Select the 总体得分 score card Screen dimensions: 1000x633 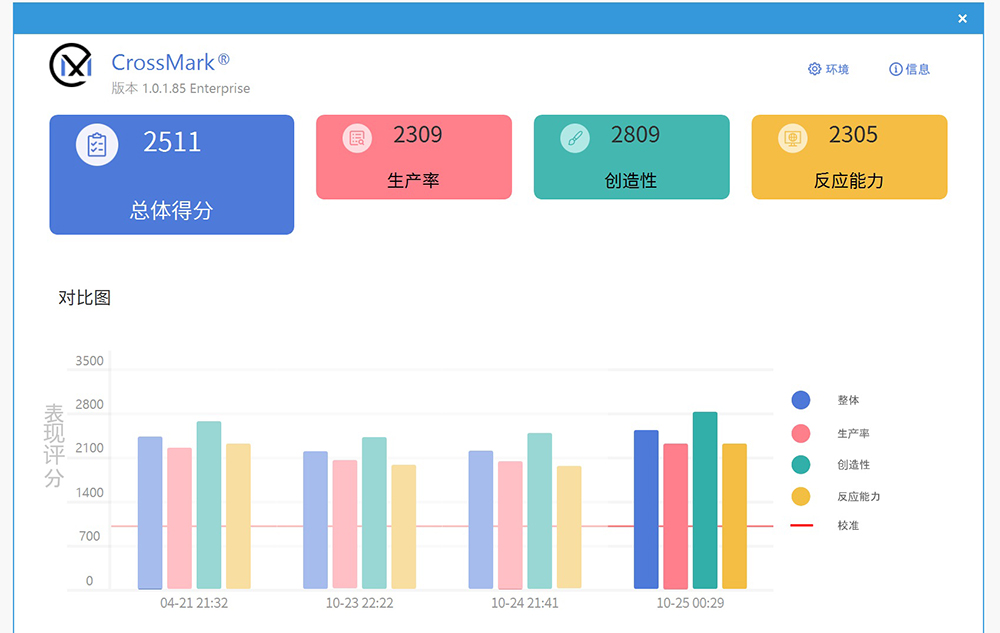point(172,175)
